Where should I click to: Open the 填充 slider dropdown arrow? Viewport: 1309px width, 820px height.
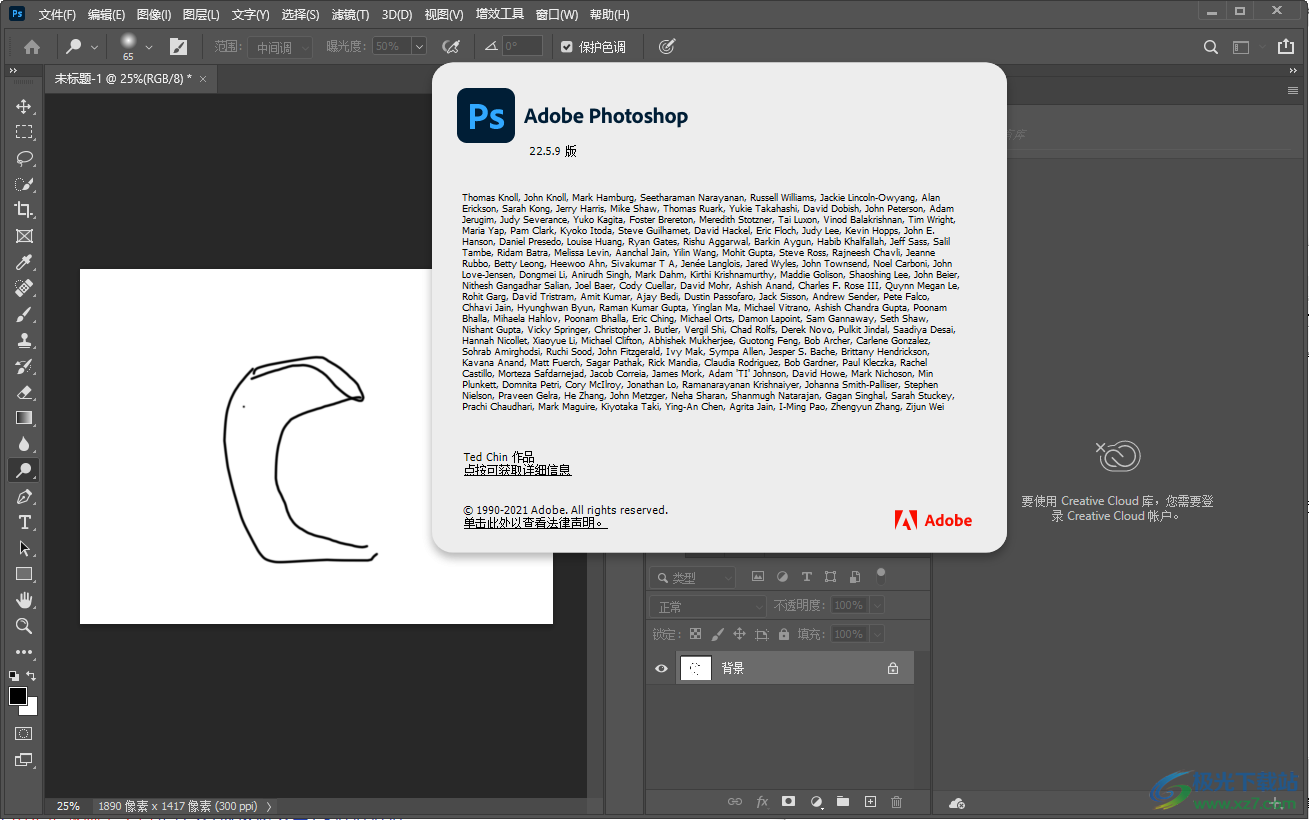tap(877, 634)
